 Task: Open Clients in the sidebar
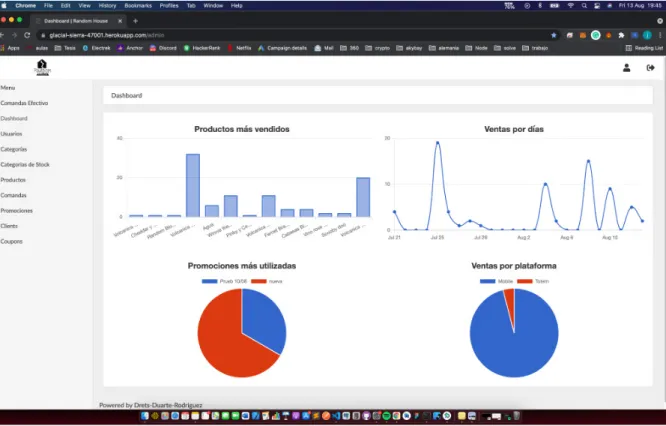[9, 226]
